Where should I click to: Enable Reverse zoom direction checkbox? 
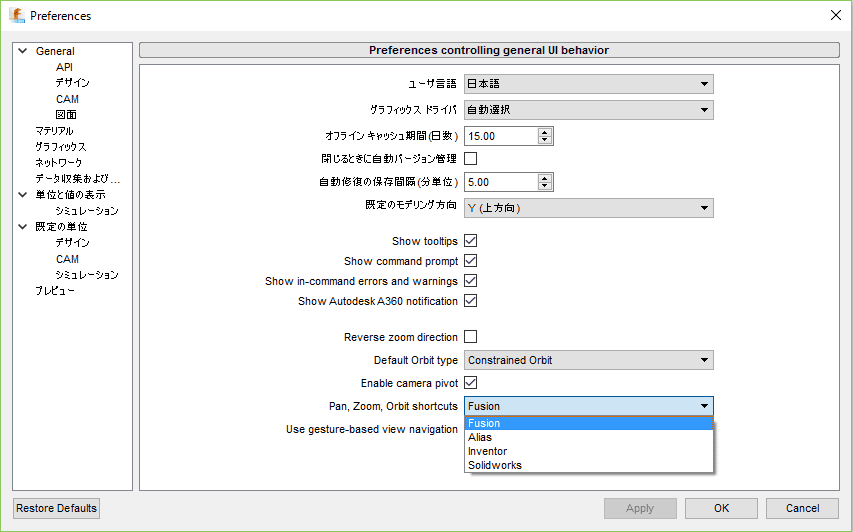click(471, 337)
